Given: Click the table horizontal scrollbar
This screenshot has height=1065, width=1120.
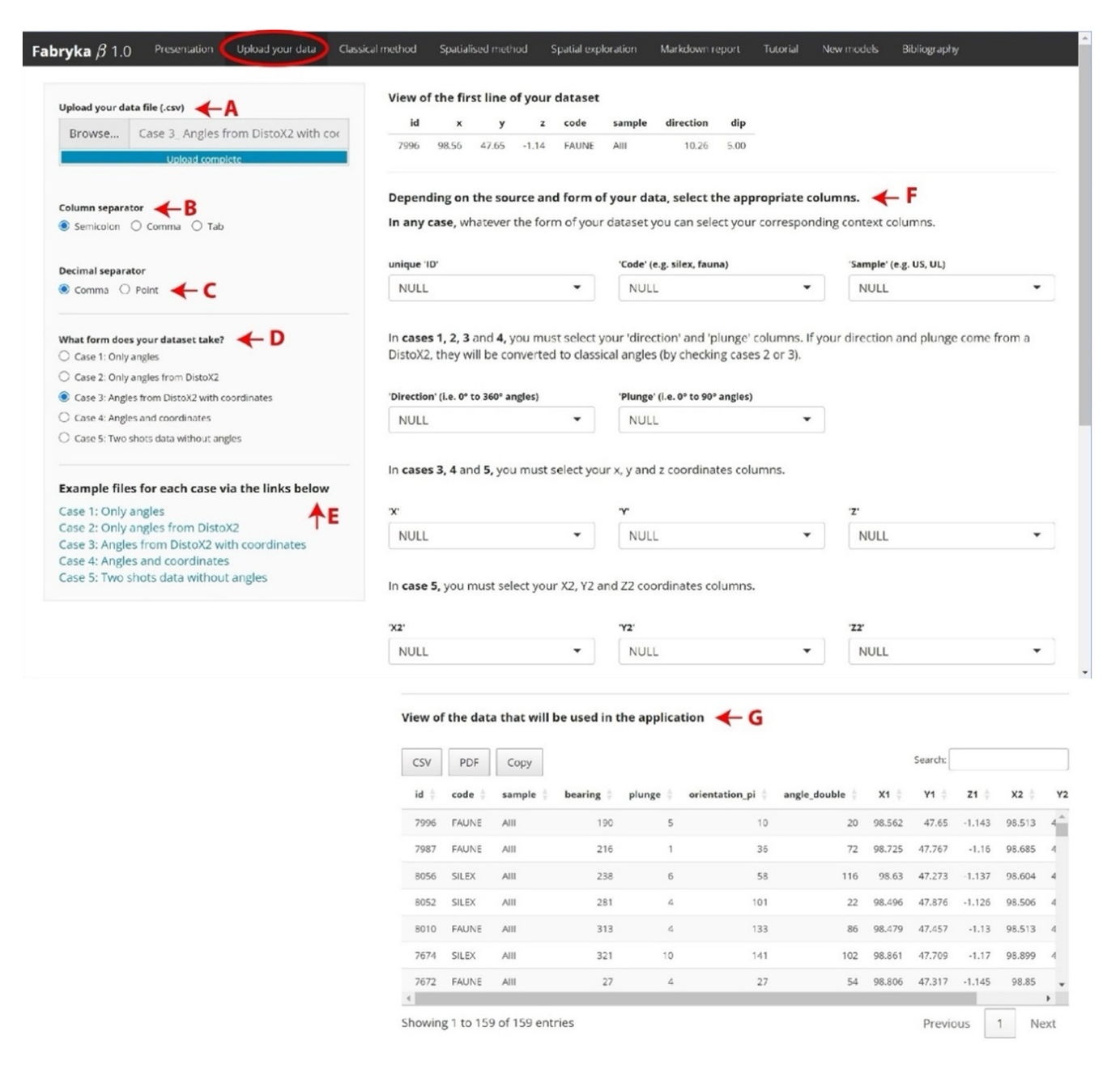Looking at the screenshot, I should click(696, 999).
